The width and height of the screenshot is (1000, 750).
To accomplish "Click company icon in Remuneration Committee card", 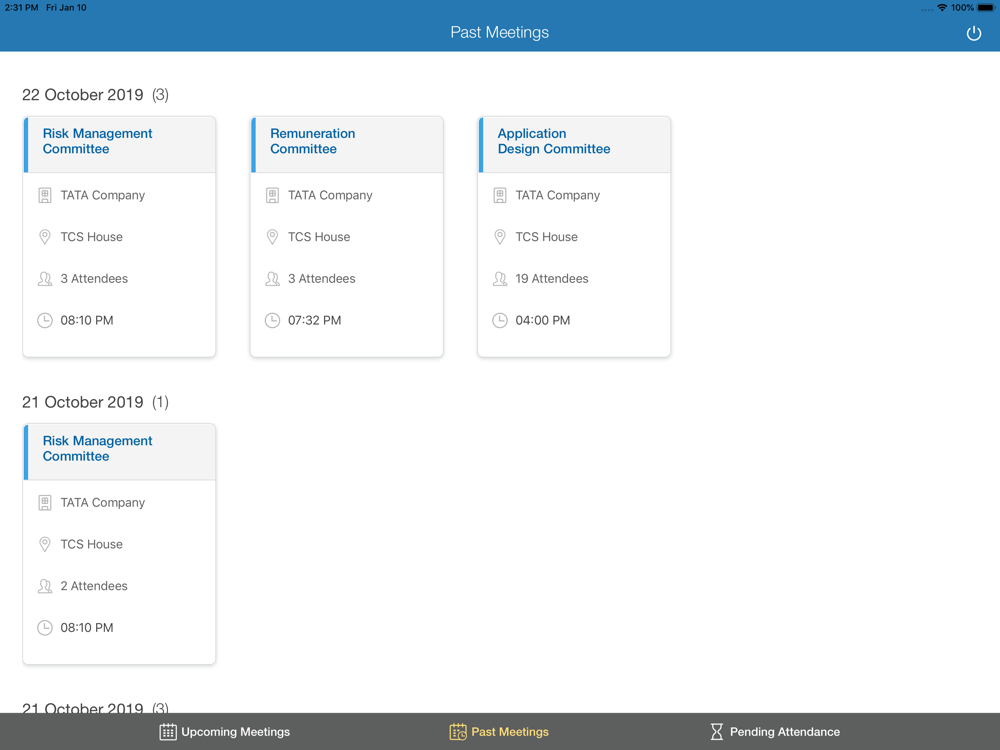I will point(272,195).
